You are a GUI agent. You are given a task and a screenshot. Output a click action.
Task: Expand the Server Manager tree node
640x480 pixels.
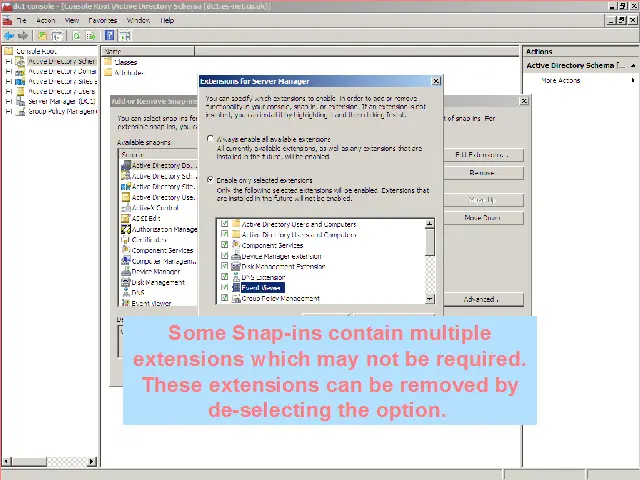[9, 101]
